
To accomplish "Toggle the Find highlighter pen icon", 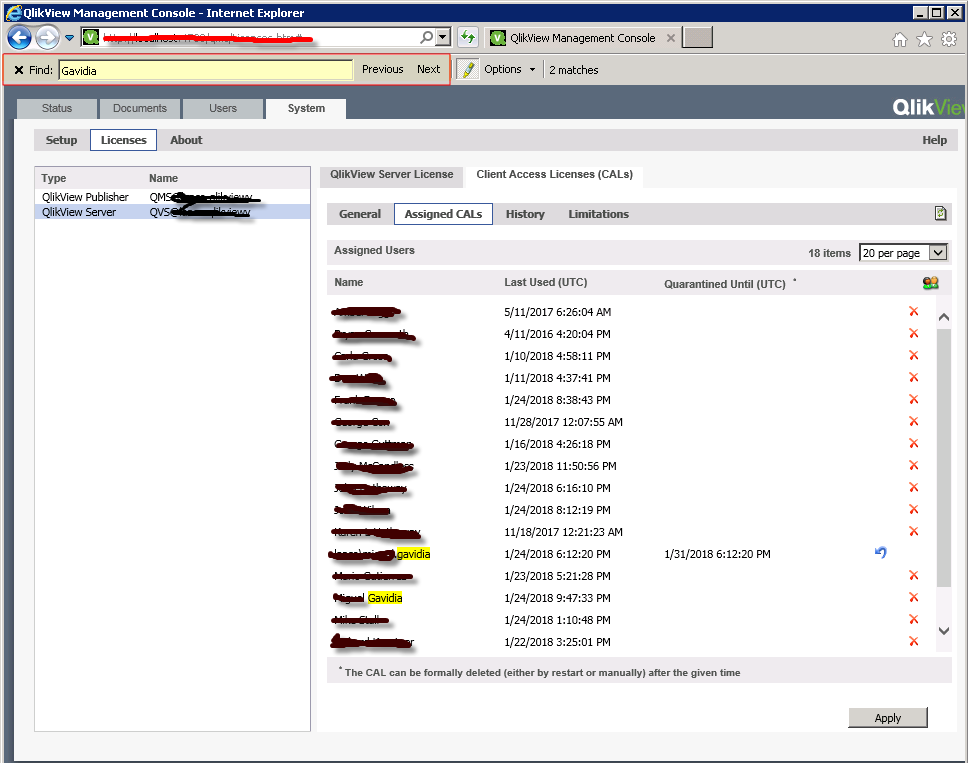I will coord(469,69).
